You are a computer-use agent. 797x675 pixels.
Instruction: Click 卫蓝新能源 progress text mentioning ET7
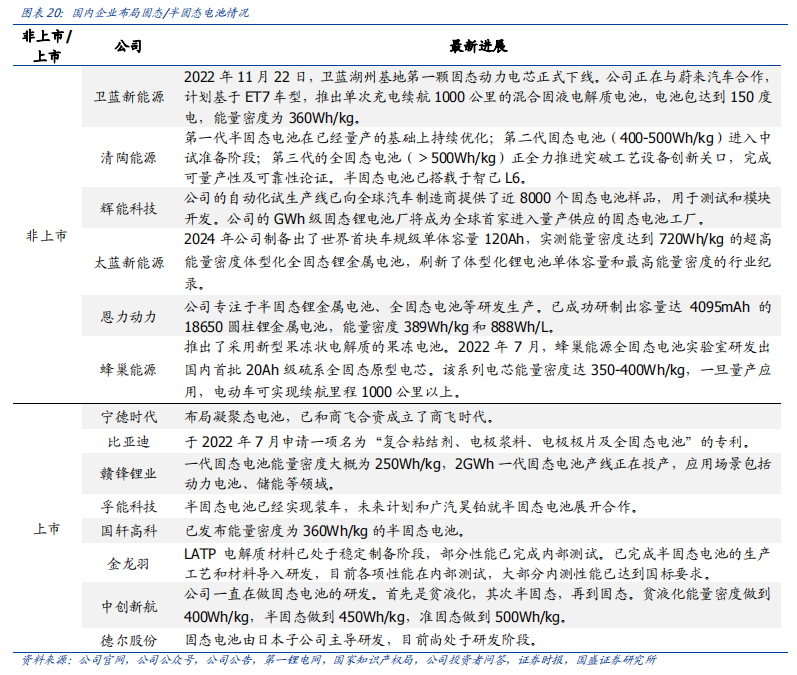click(478, 97)
